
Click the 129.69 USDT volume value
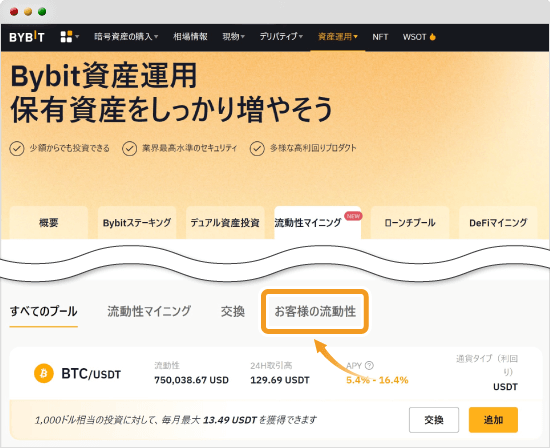pos(280,380)
